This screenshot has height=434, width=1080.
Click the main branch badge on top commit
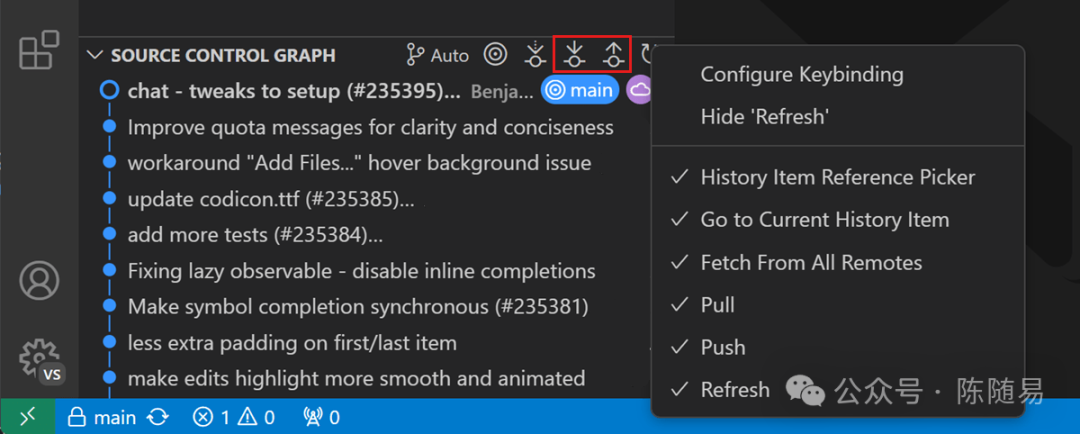tap(580, 90)
